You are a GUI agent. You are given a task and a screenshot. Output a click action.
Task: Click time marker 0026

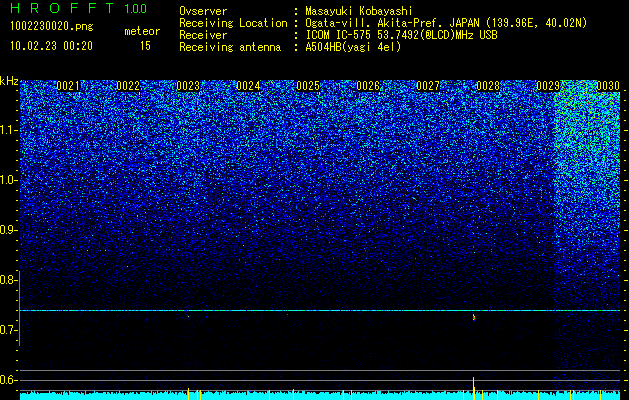(368, 86)
